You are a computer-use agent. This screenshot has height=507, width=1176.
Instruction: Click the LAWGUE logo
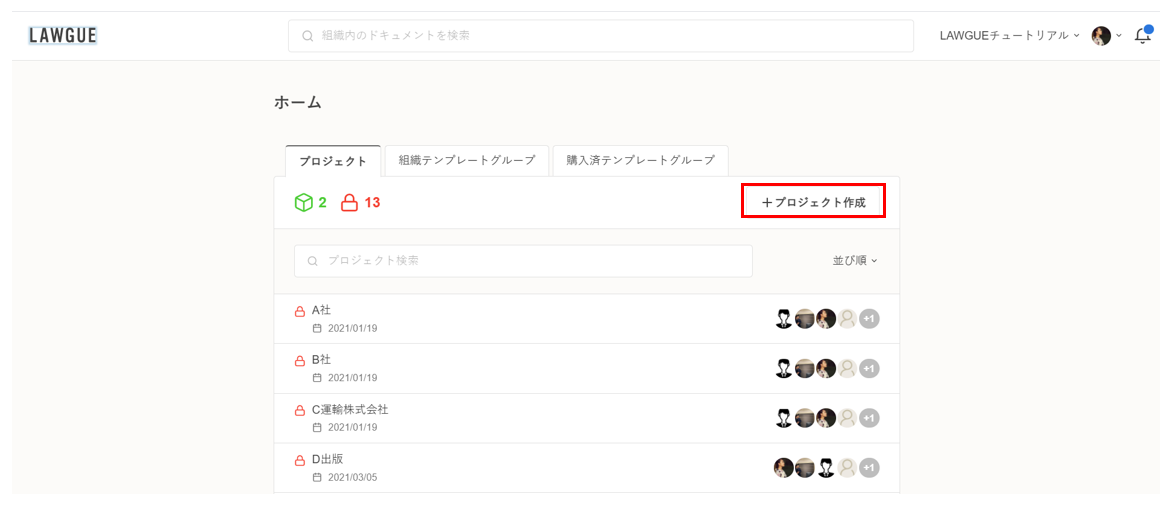(x=62, y=36)
